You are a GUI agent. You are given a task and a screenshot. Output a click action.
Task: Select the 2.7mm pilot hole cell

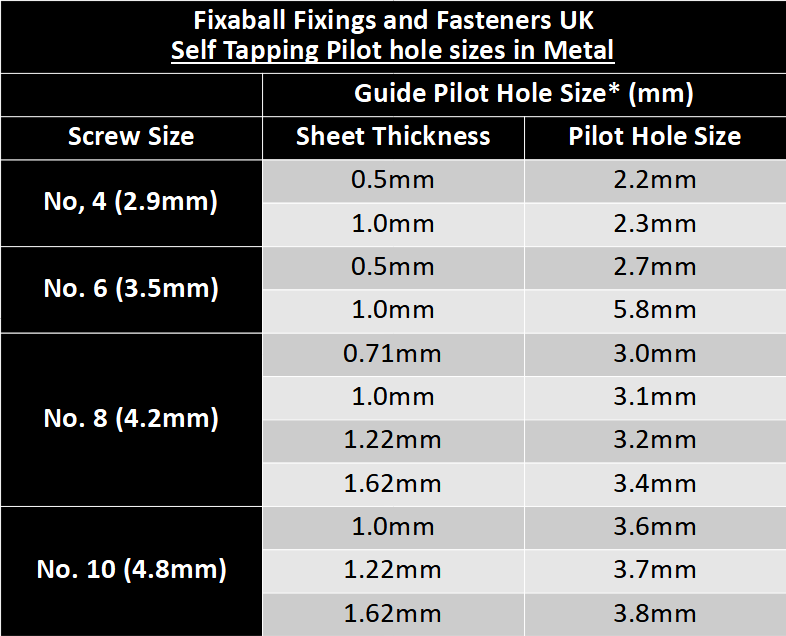pos(655,267)
